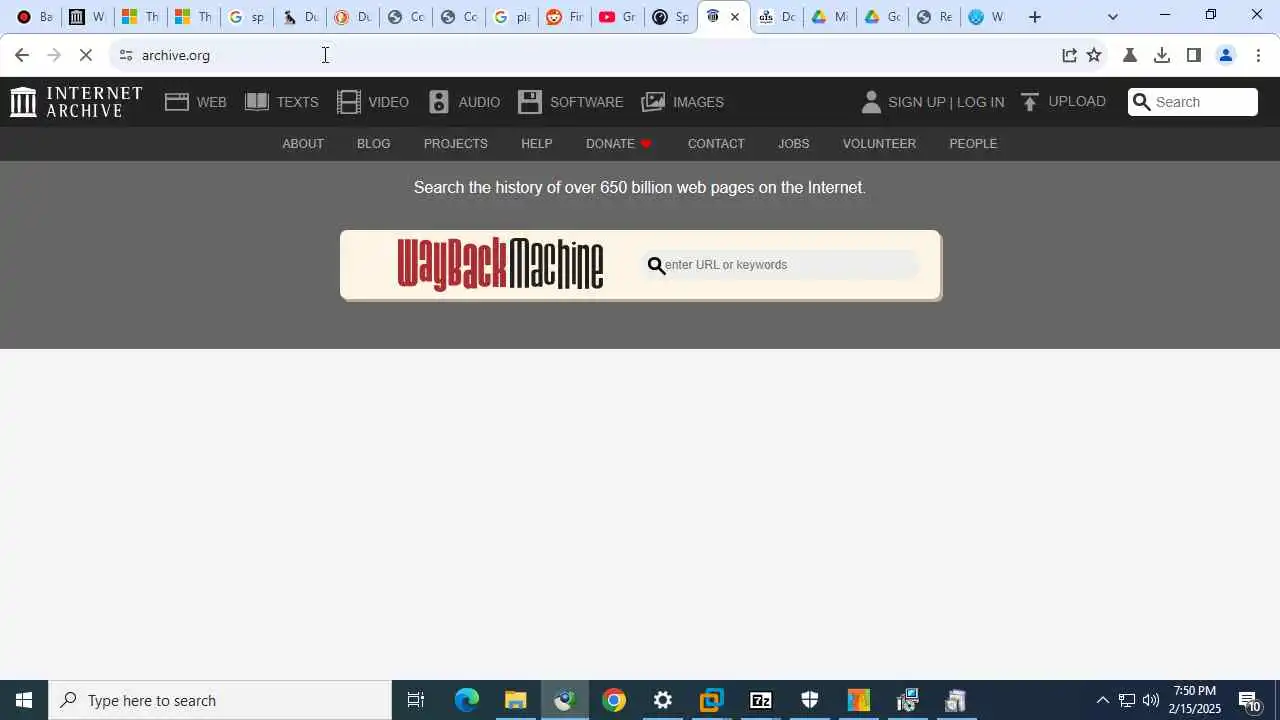Open a new browser tab
Image resolution: width=1280 pixels, height=720 pixels.
point(1035,17)
